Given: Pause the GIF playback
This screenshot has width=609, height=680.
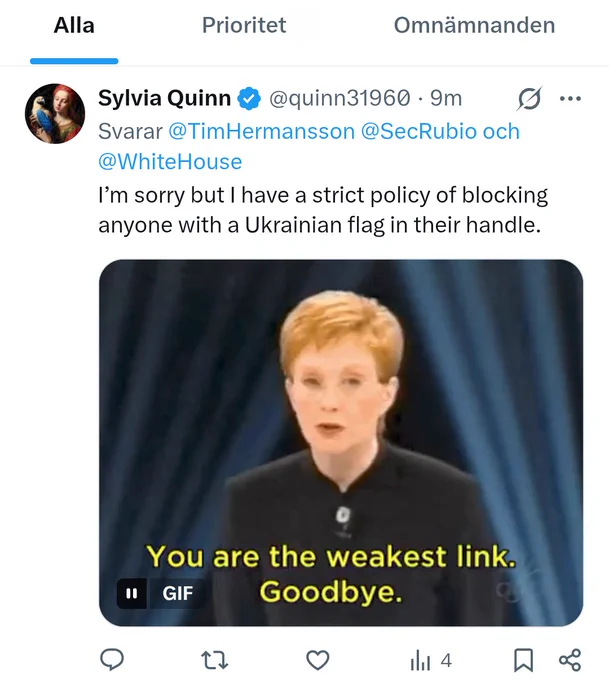Looking at the screenshot, I should (131, 593).
